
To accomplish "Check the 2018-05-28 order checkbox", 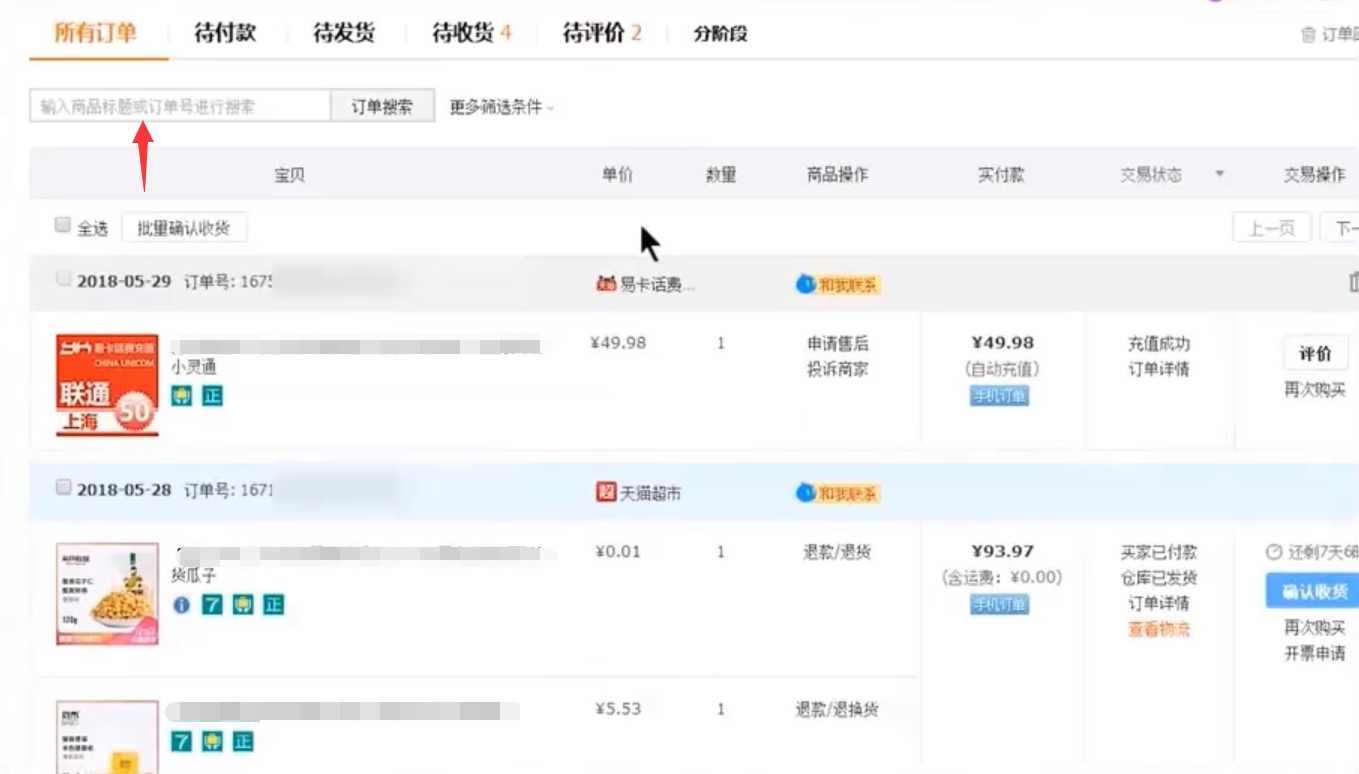I will [x=63, y=488].
